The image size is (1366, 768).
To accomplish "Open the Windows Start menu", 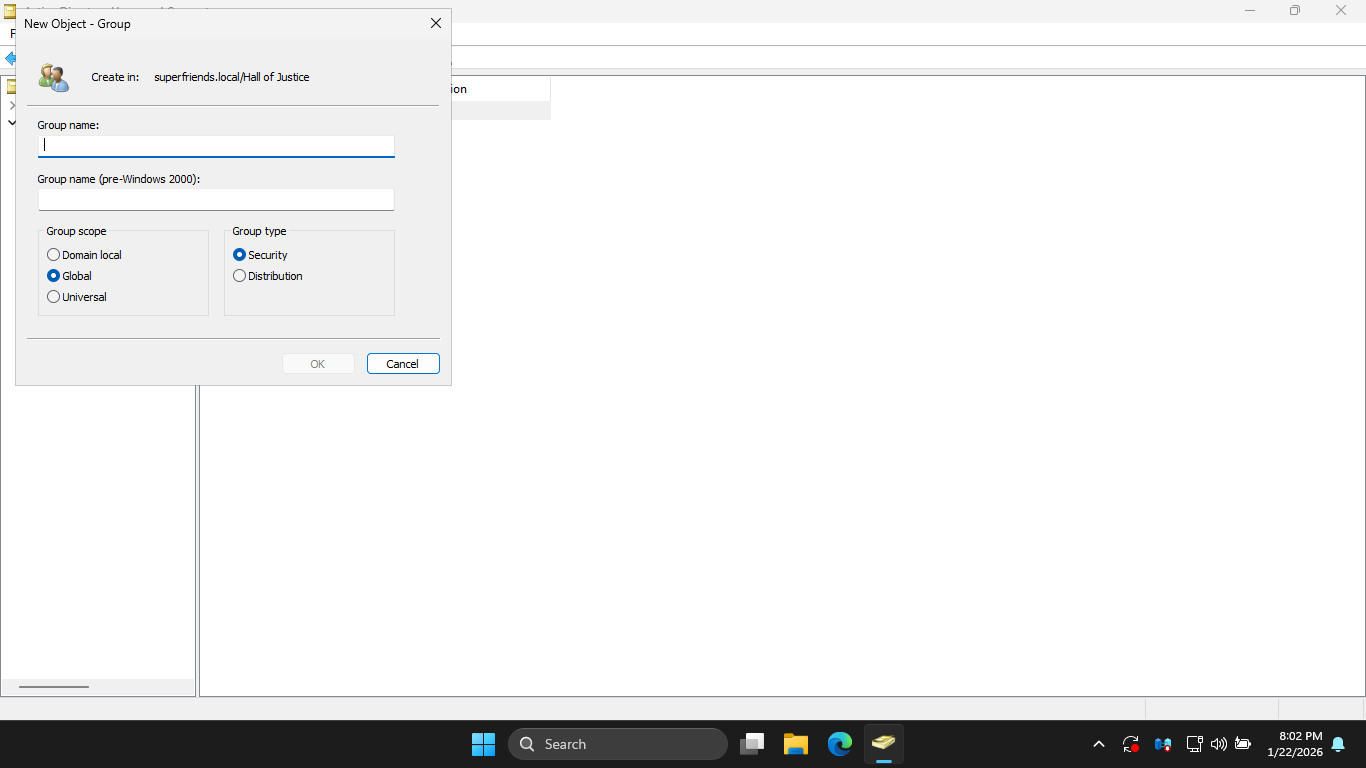I will point(483,744).
